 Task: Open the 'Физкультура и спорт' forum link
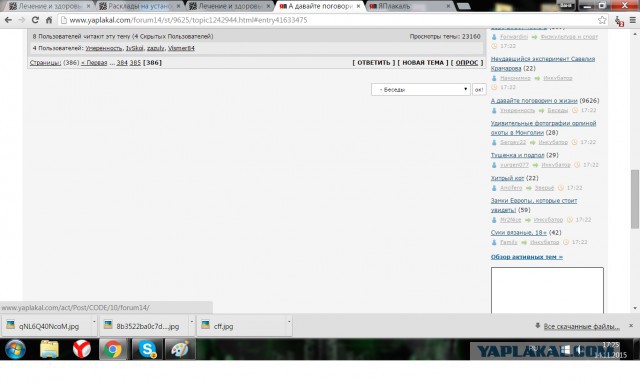[x=569, y=37]
